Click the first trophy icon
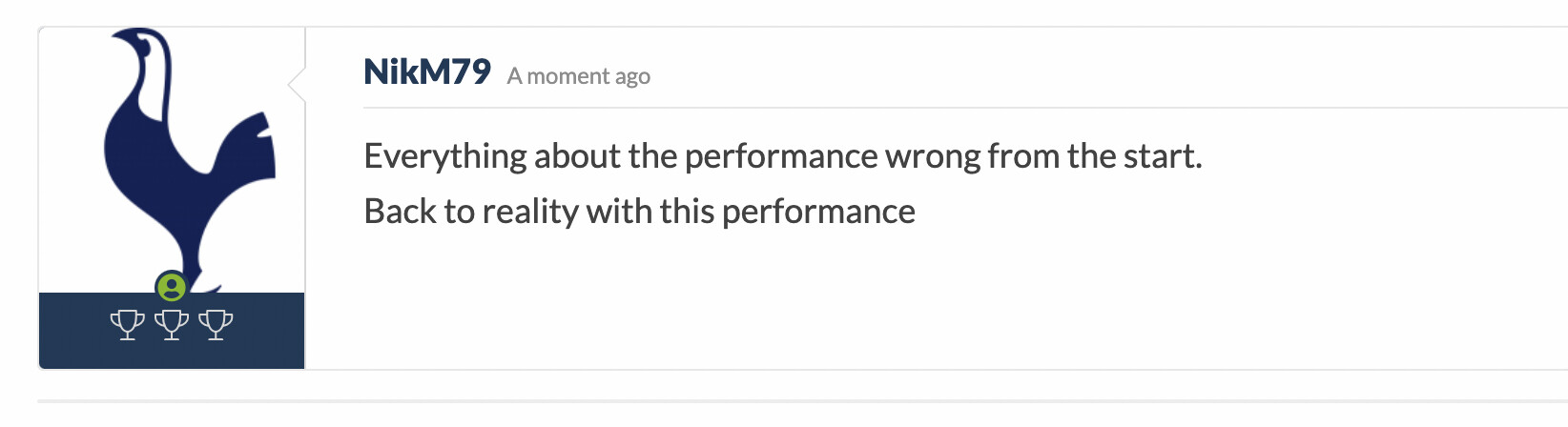Viewport: 1568px width, 427px height. tap(127, 325)
